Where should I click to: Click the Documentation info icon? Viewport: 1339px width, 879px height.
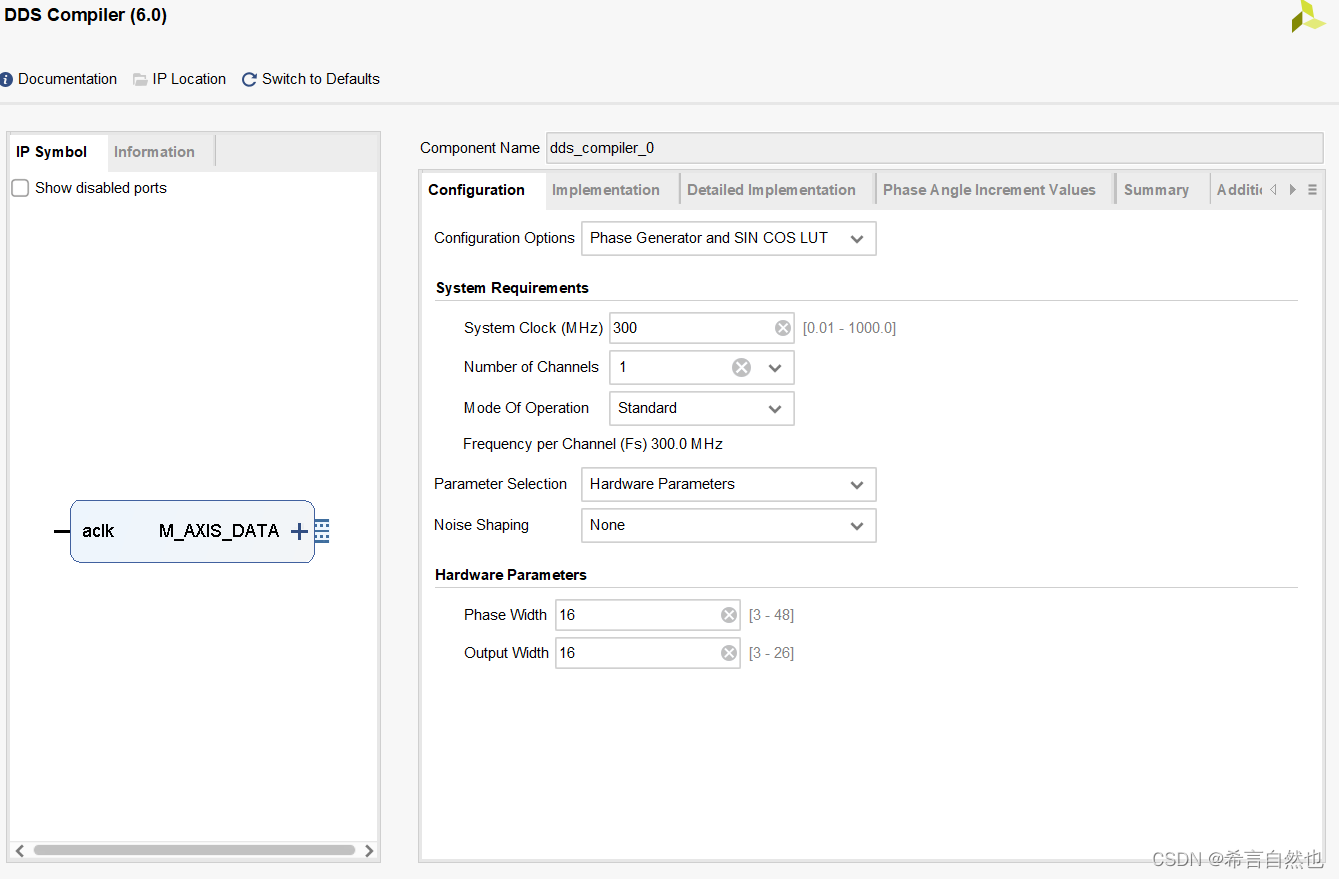coord(7,79)
